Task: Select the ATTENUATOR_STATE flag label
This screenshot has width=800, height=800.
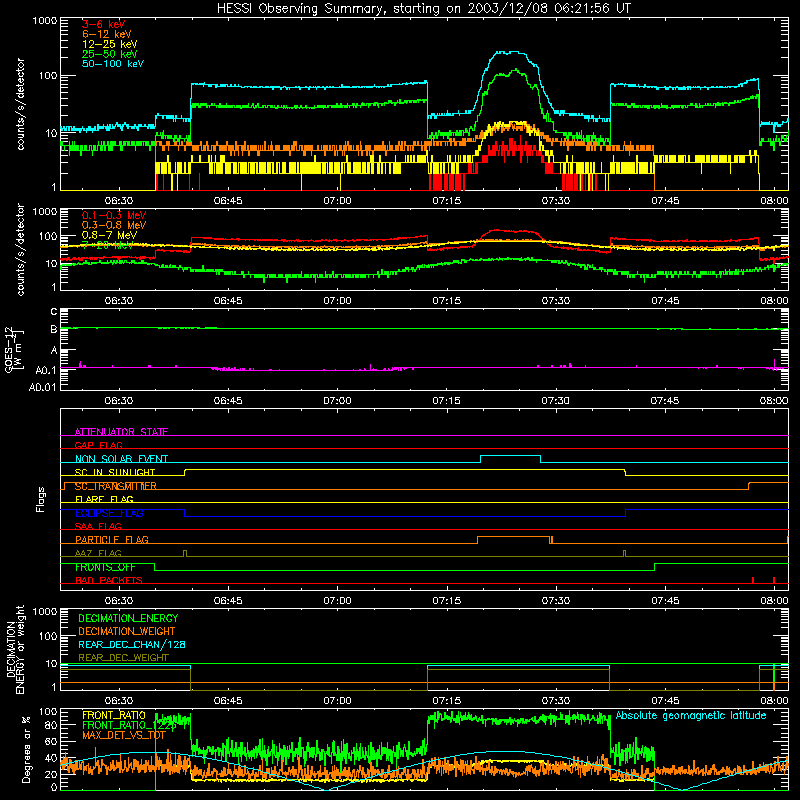Action: click(121, 432)
